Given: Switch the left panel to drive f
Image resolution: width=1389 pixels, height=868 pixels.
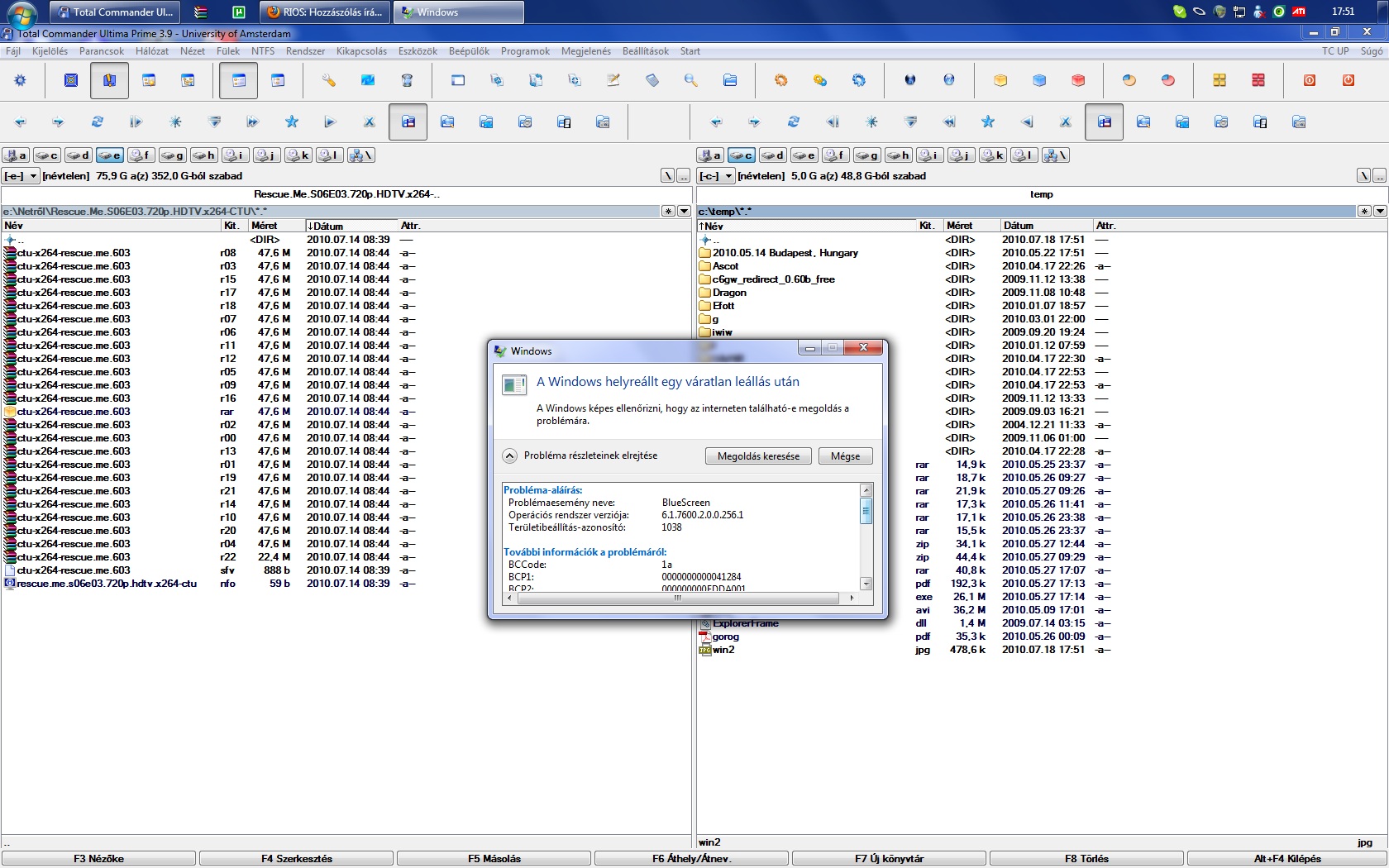Looking at the screenshot, I should (x=141, y=155).
